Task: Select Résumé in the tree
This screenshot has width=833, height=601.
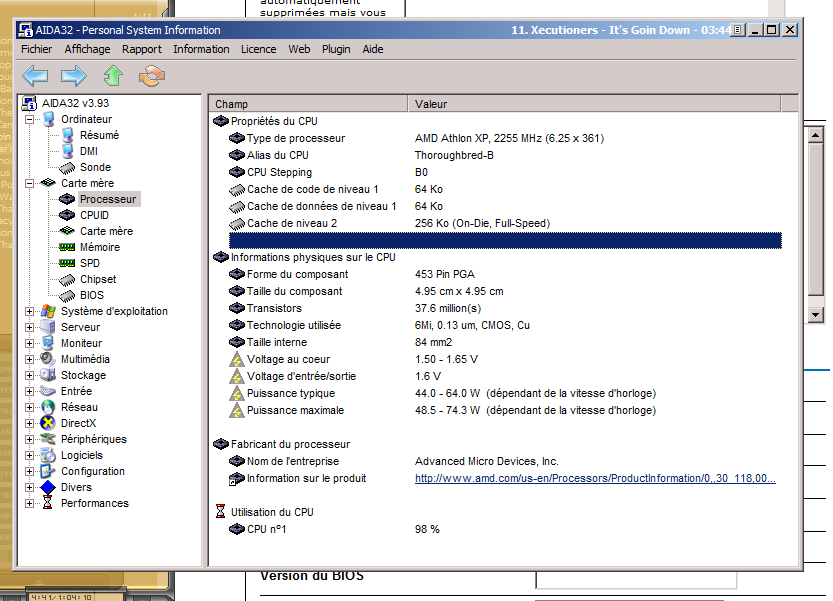Action: point(99,136)
